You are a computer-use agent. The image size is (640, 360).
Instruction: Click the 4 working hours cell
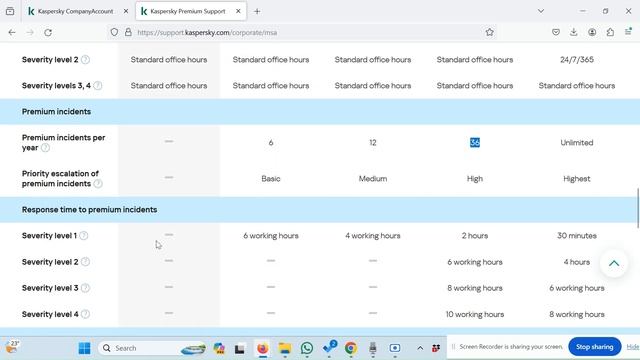click(373, 236)
